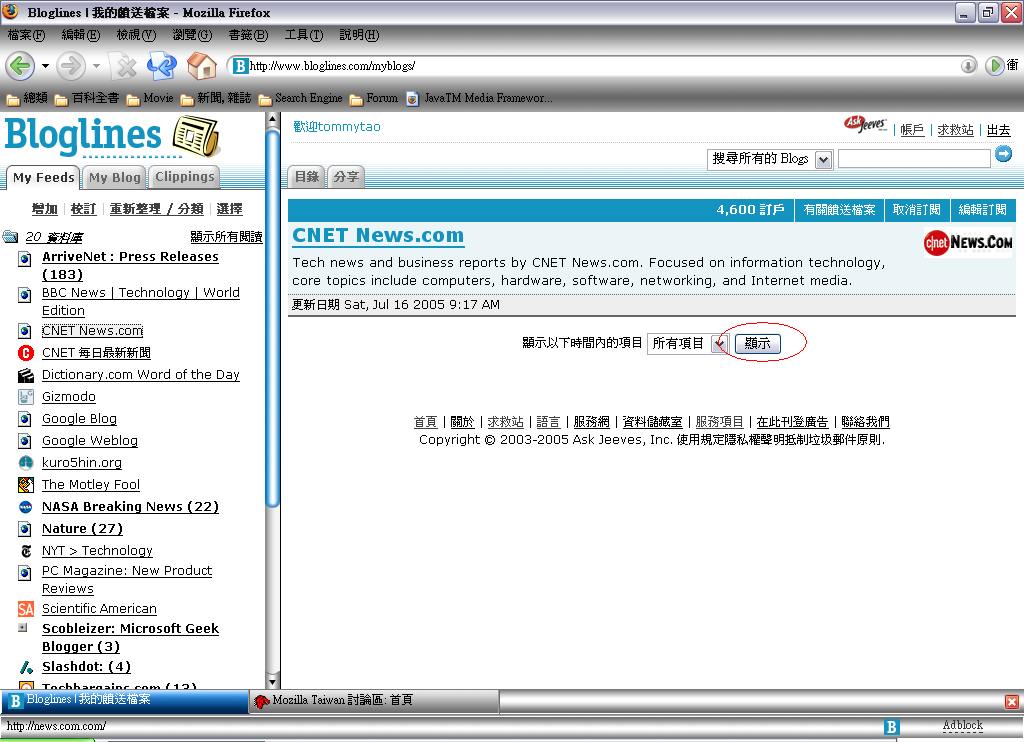Click the folder icon beside 20 feeds
1024x742 pixels.
(x=10, y=236)
